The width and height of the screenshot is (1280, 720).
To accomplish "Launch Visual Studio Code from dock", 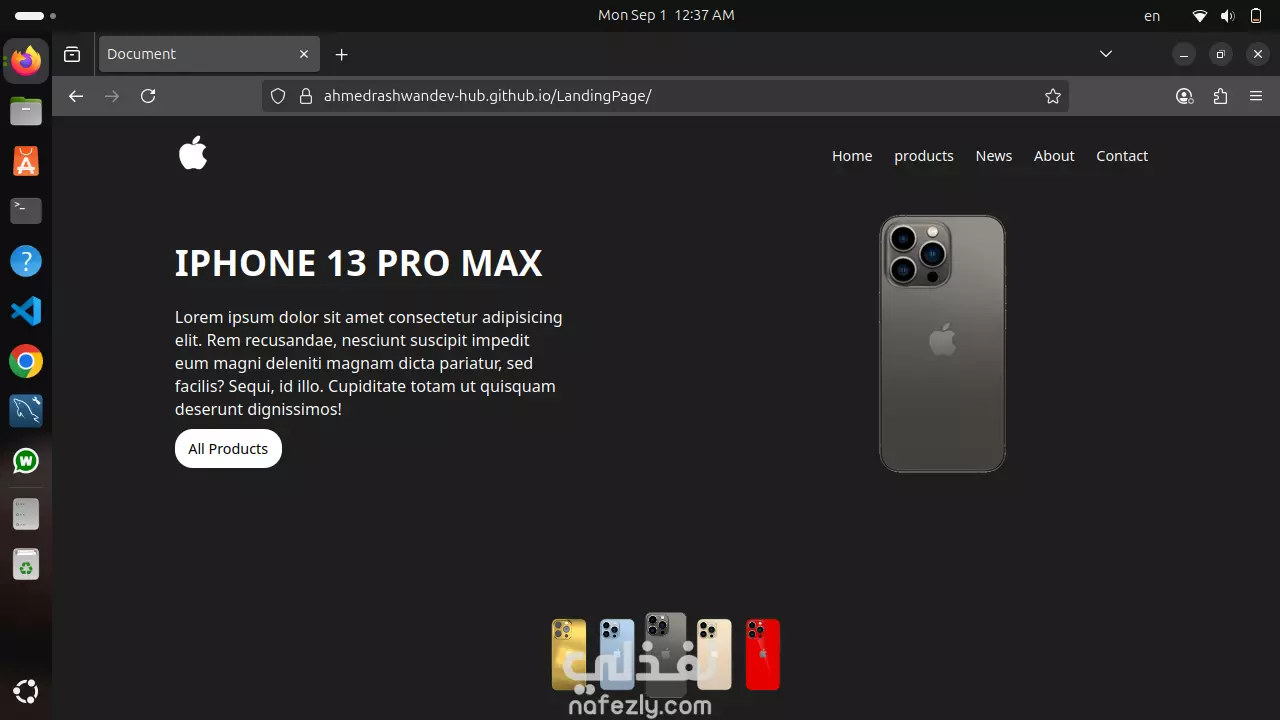I will pos(26,311).
